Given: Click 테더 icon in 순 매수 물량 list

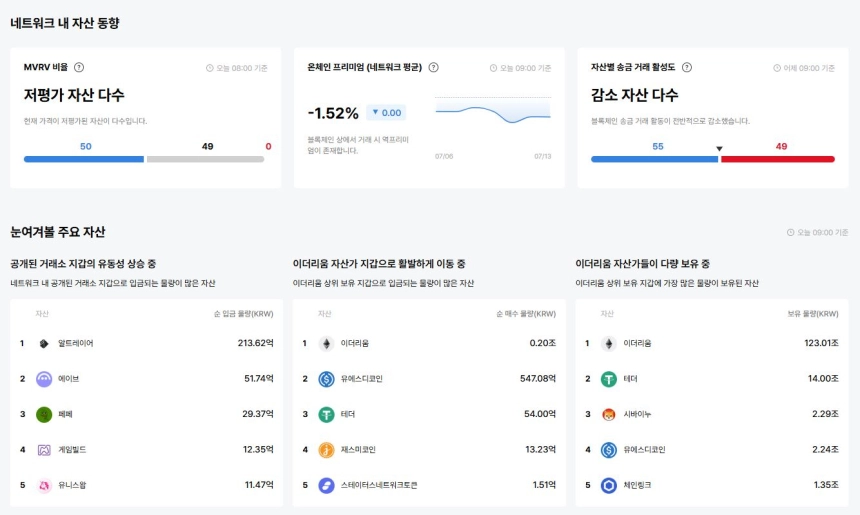Looking at the screenshot, I should click(326, 414).
